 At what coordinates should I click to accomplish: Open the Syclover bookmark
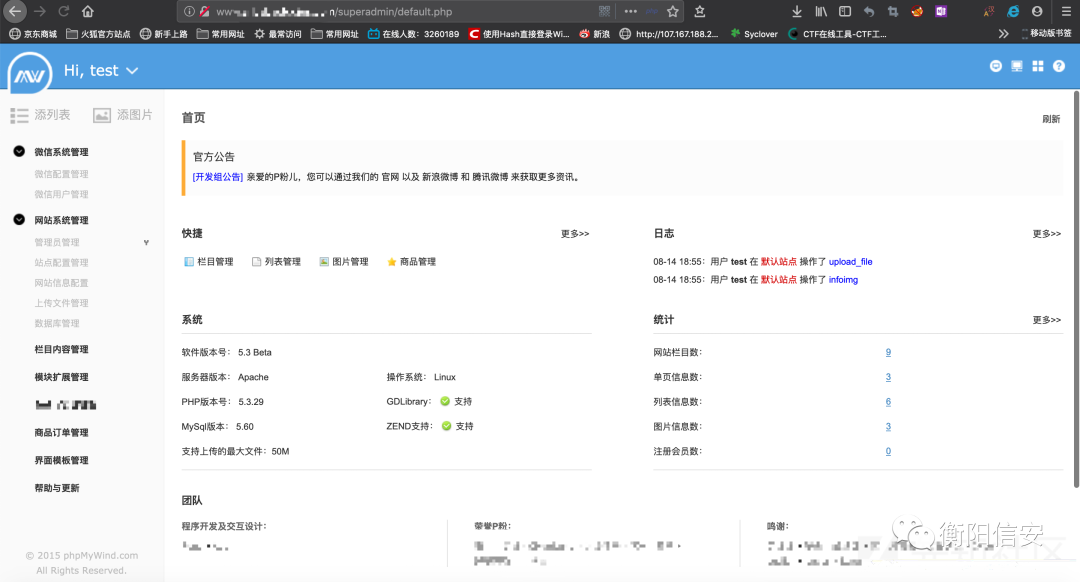click(754, 34)
